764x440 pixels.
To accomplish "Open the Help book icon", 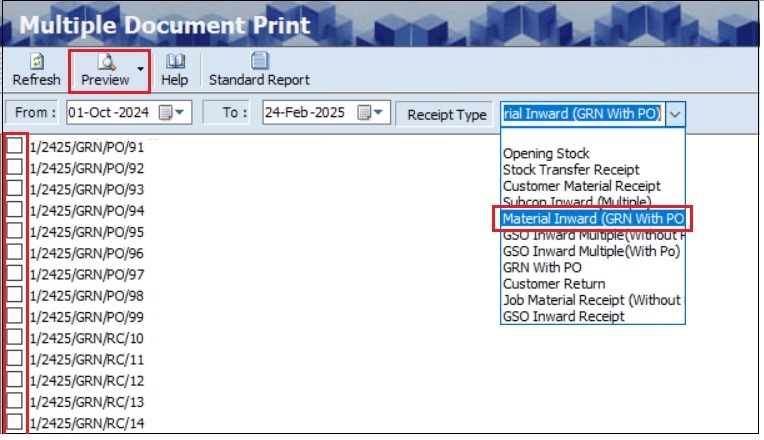I will pos(175,62).
